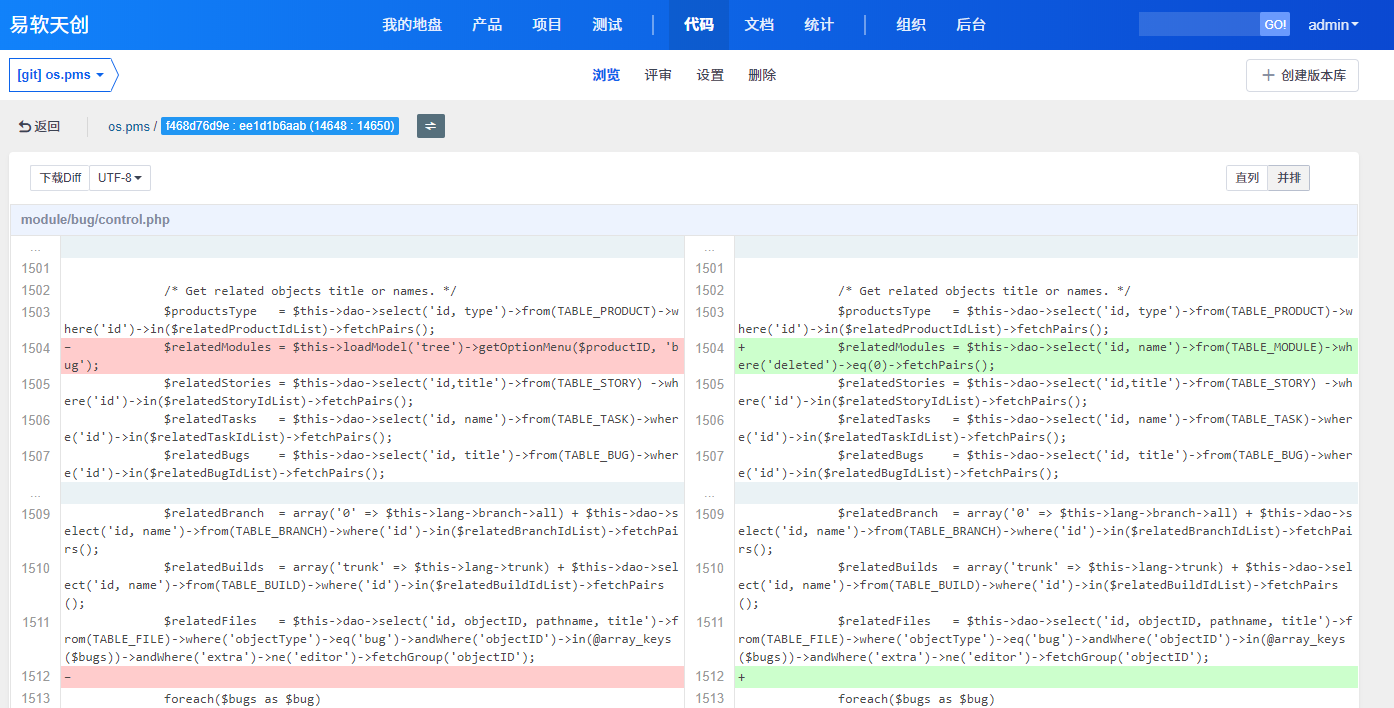The width and height of the screenshot is (1394, 708).
Task: Click the 下载Diff button
Action: tap(60, 178)
